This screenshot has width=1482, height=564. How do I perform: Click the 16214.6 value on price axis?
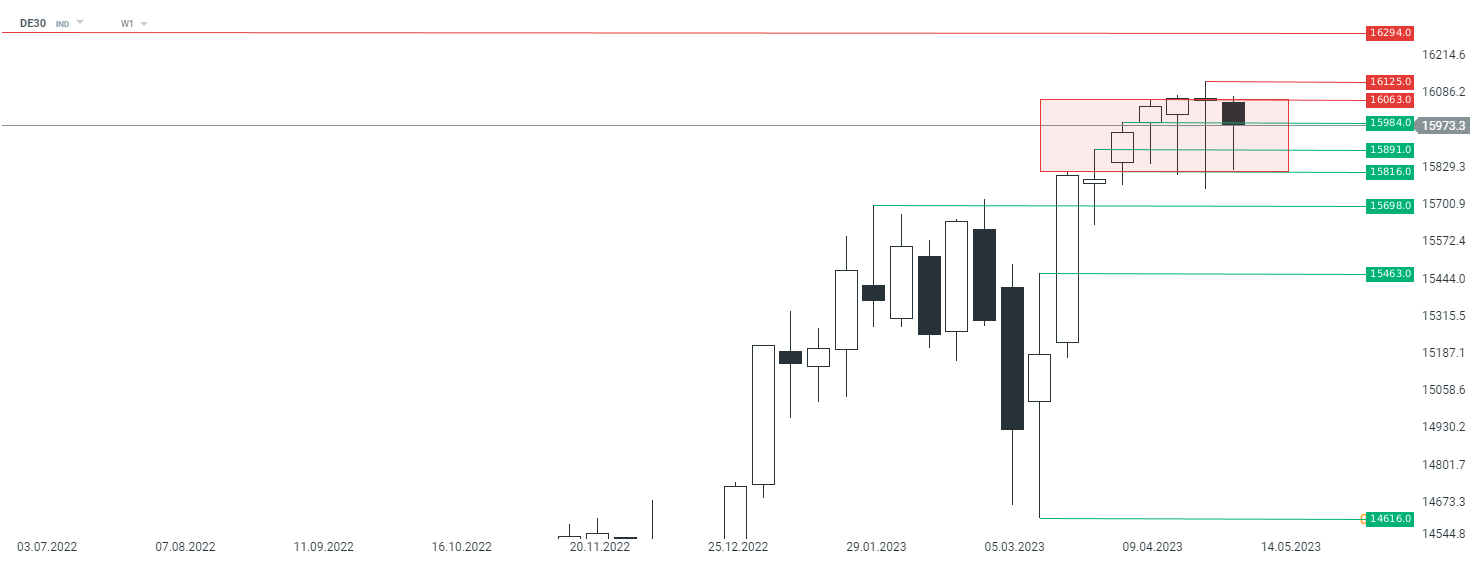tap(1444, 54)
